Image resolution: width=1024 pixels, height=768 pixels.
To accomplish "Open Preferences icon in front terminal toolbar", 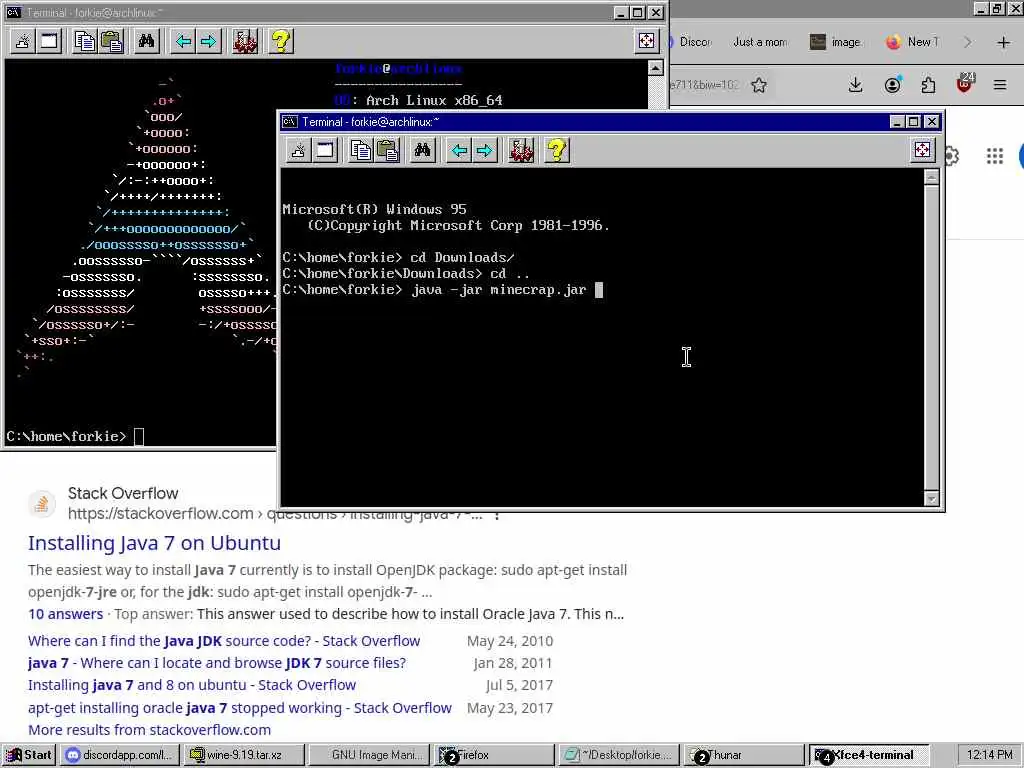I will pos(521,151).
